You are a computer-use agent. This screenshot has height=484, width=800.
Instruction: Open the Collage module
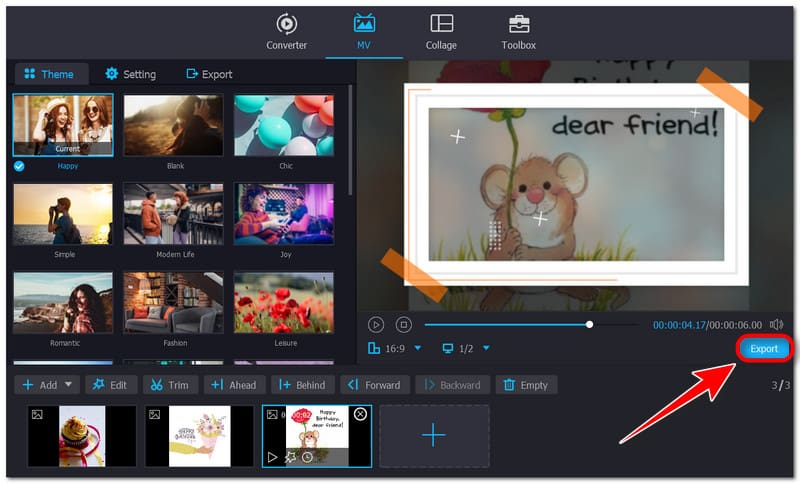441,30
